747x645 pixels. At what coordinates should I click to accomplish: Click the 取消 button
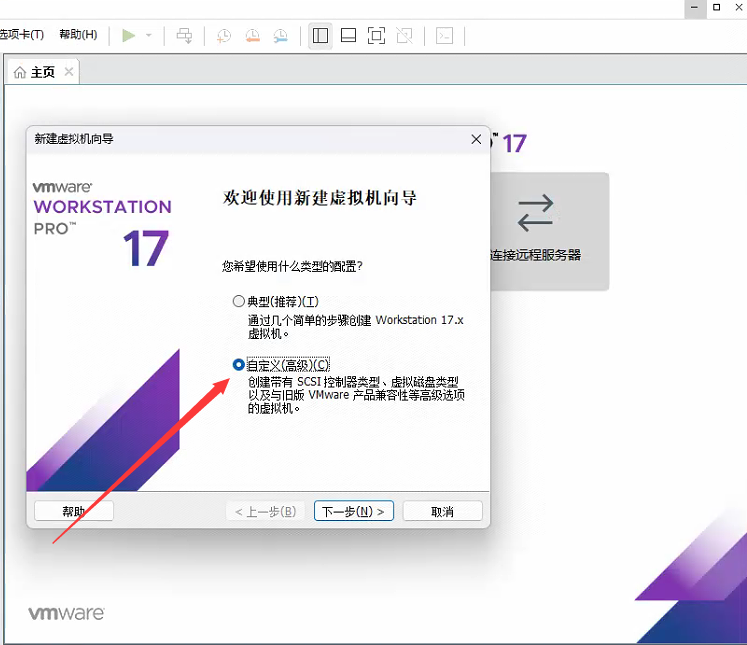pos(443,511)
